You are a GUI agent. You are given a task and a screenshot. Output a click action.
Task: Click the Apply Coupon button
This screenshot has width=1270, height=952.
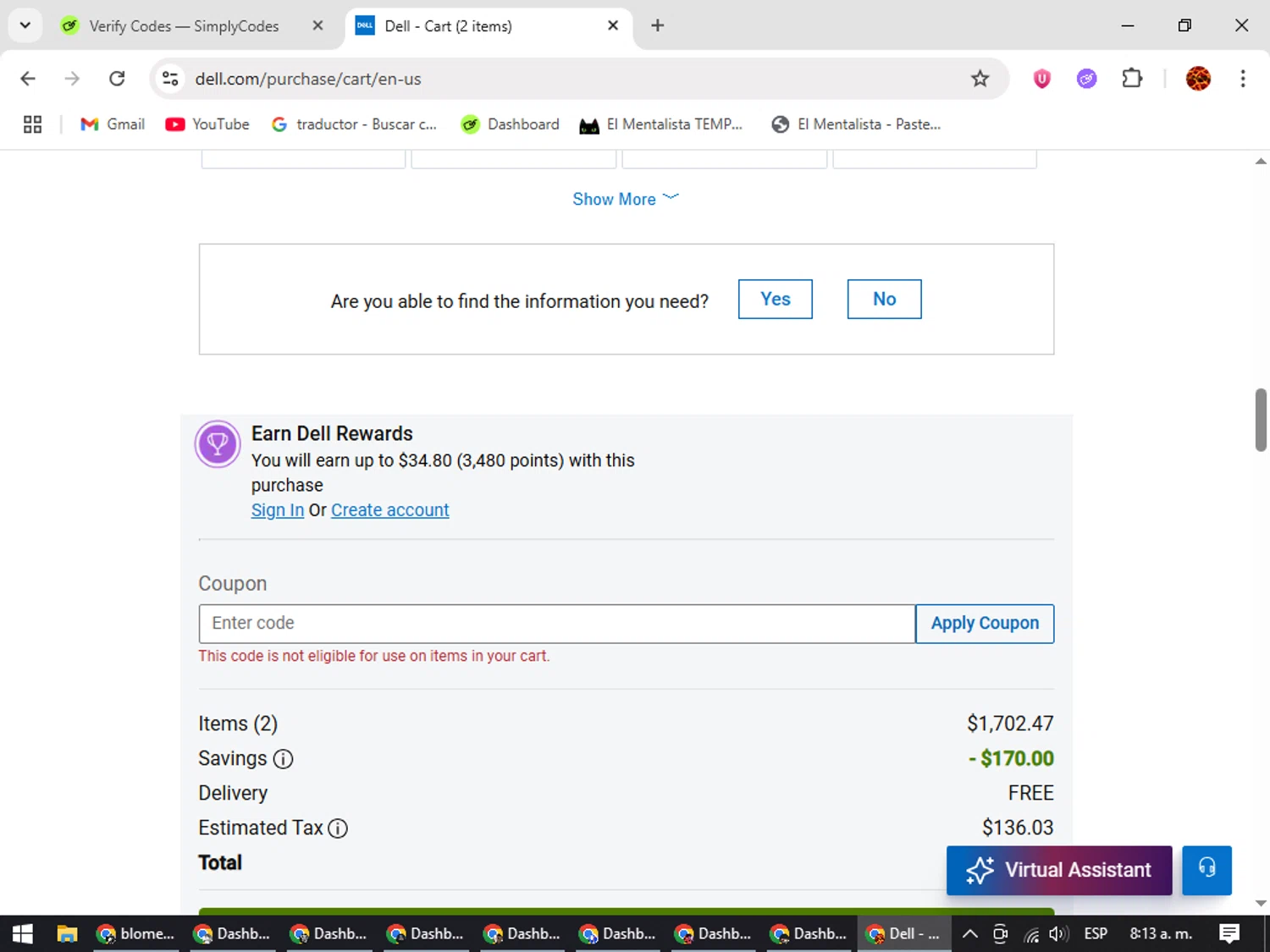click(985, 624)
